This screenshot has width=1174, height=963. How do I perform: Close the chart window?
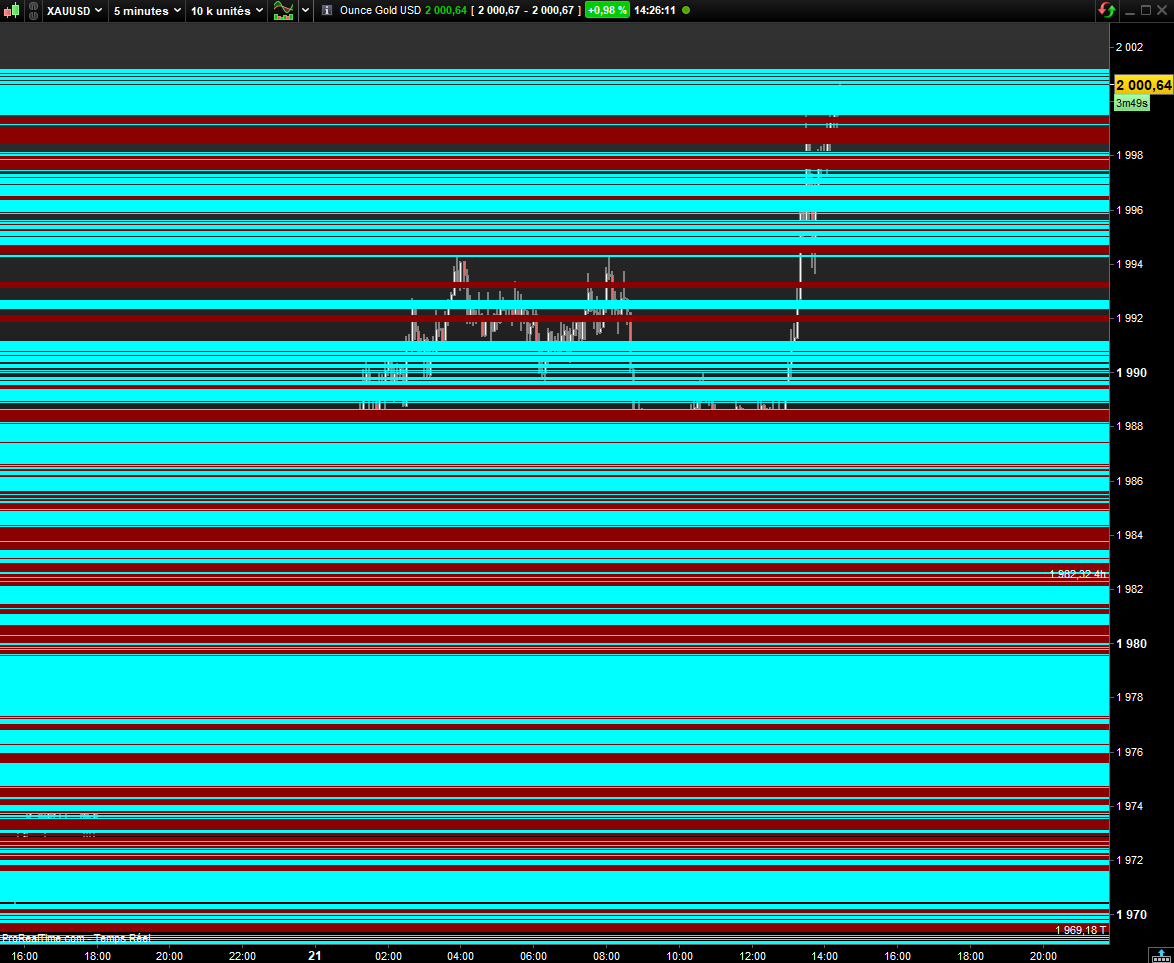[x=1162, y=10]
